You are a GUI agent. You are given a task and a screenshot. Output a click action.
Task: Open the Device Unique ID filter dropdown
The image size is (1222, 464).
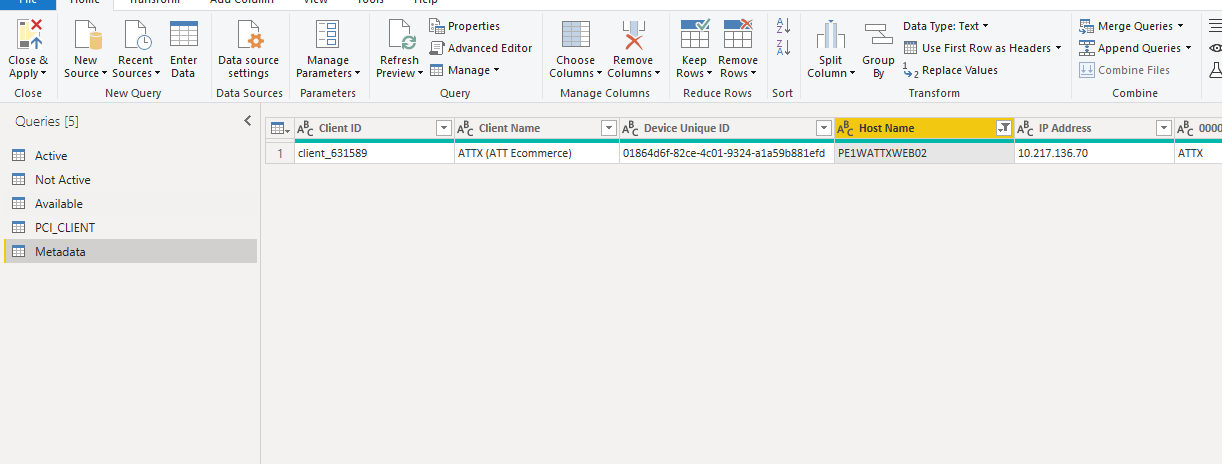824,128
